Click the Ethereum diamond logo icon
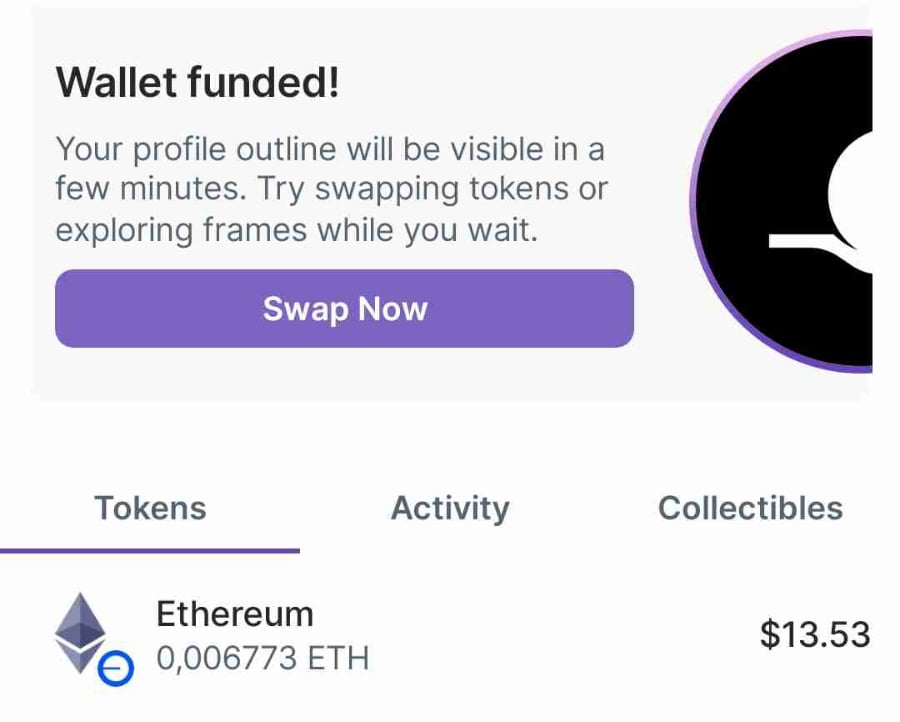Viewport: 900px width, 722px height. tap(80, 632)
